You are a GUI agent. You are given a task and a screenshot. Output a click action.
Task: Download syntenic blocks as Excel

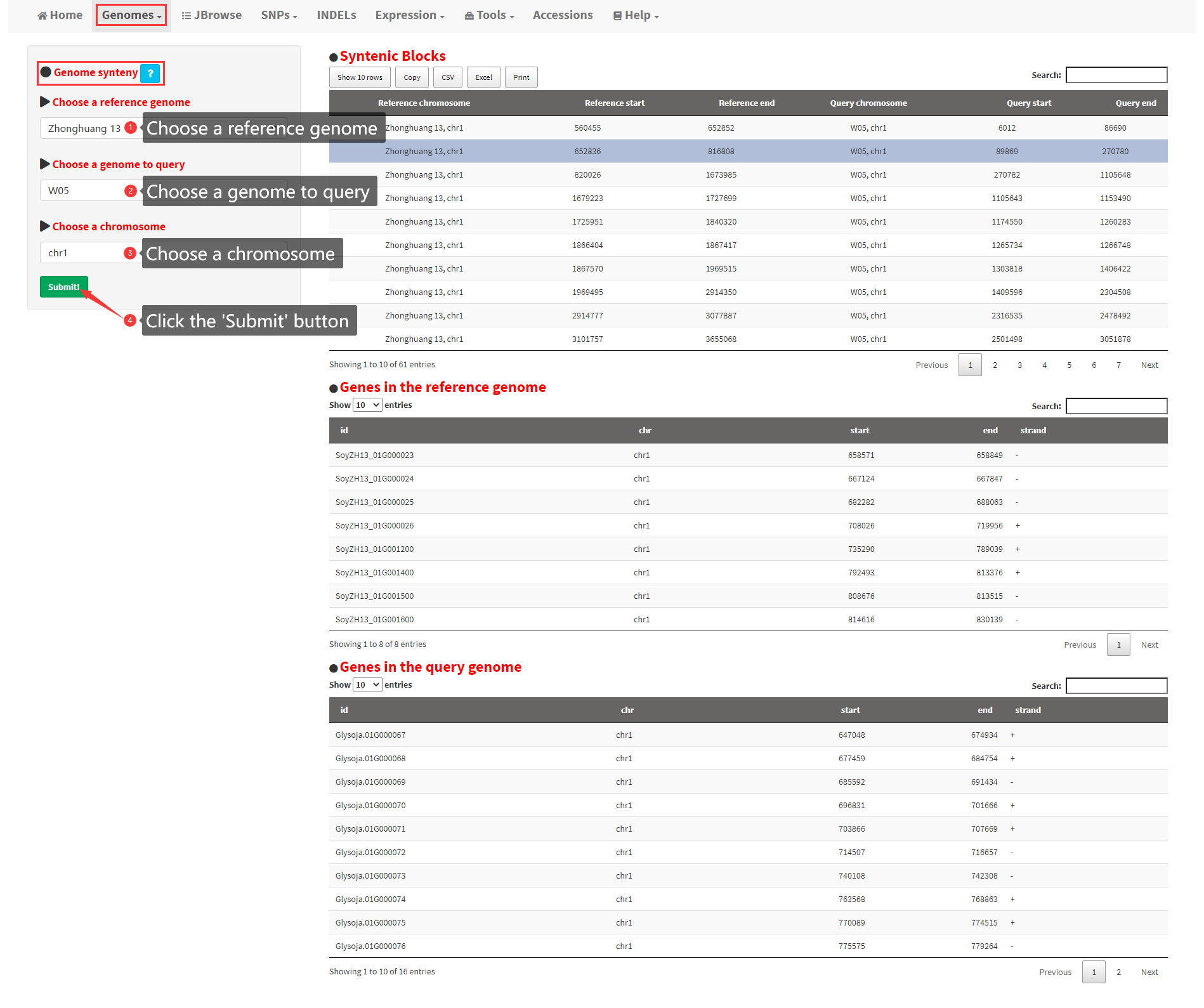point(483,77)
